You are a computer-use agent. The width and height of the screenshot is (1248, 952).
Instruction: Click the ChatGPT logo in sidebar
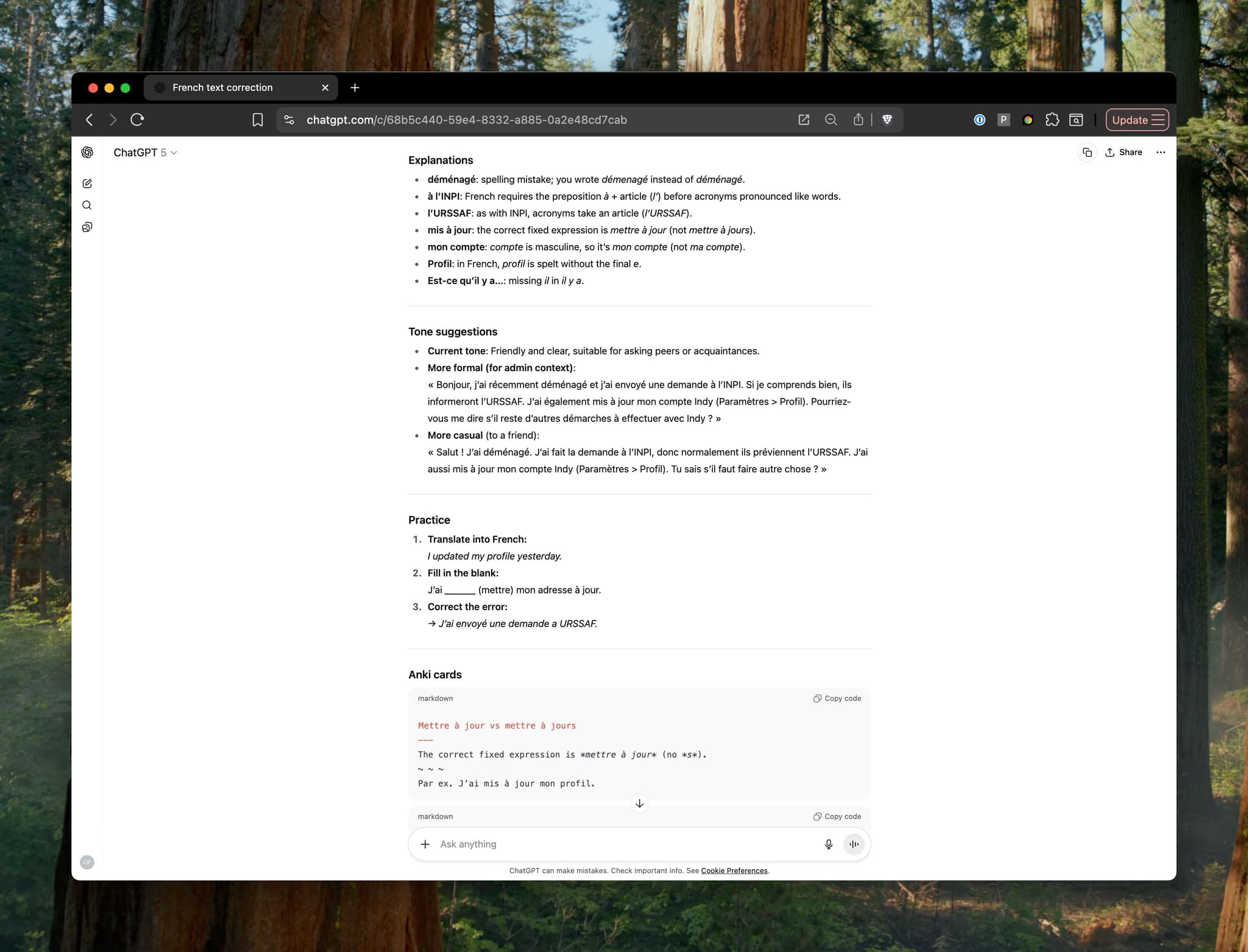pos(87,152)
